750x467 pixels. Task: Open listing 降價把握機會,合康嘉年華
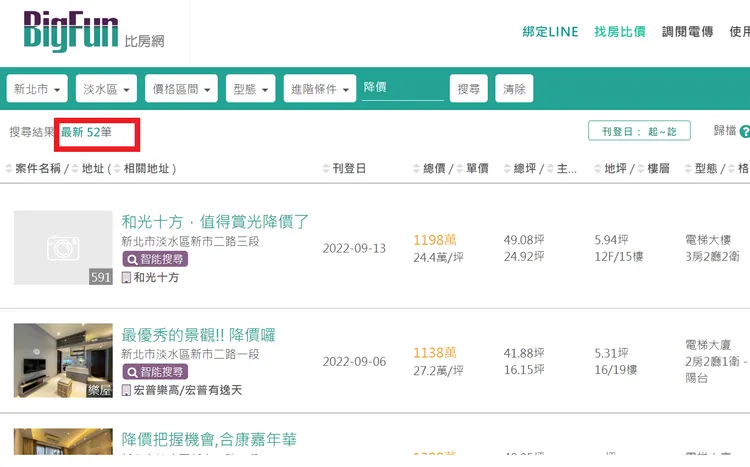(x=209, y=439)
